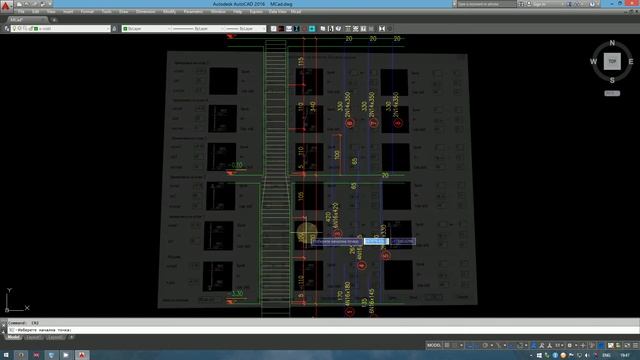Open the Tools menu
This screenshot has width=640, height=360.
point(107,12)
